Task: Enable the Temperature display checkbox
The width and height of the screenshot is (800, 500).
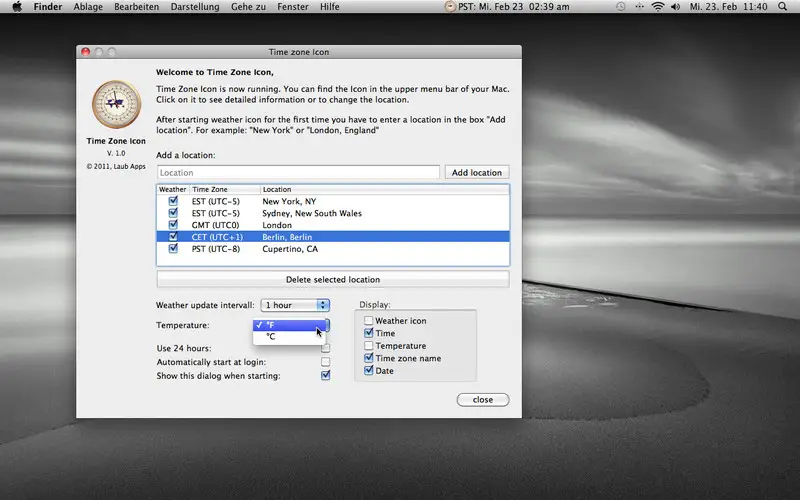Action: pyautogui.click(x=368, y=345)
